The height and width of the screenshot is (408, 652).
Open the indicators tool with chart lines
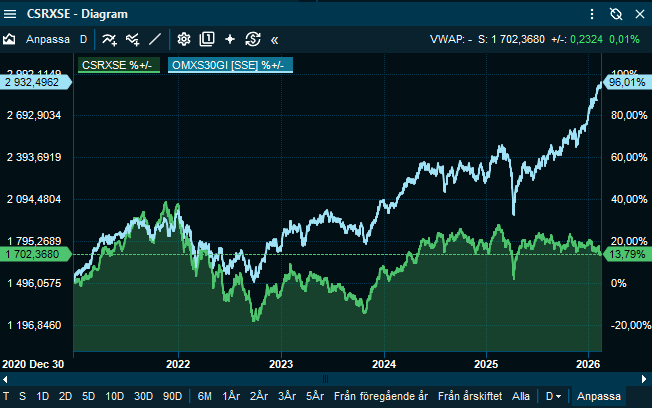(x=109, y=40)
